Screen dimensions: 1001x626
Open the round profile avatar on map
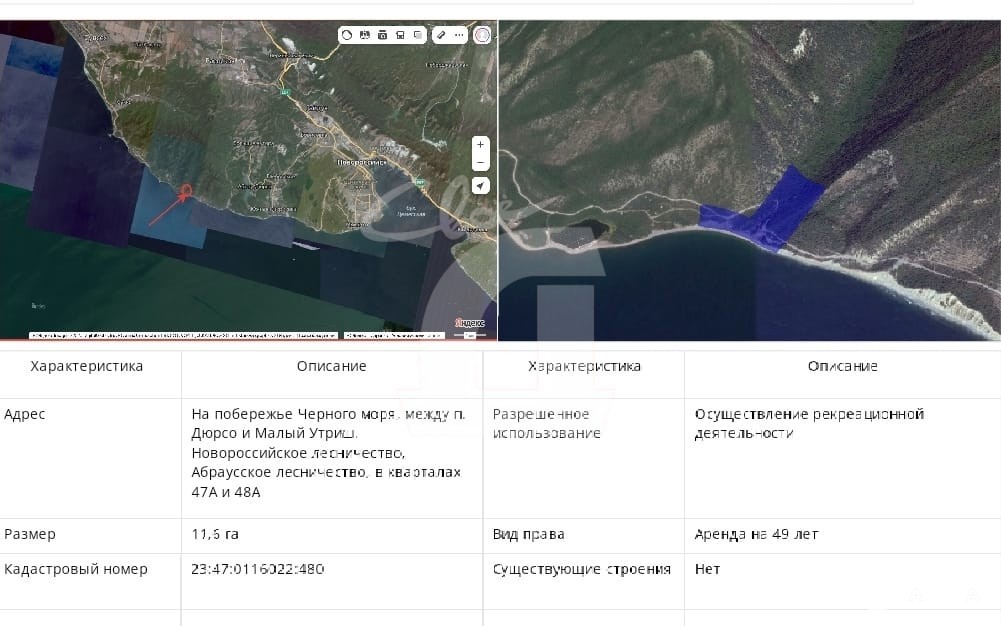pyautogui.click(x=482, y=35)
